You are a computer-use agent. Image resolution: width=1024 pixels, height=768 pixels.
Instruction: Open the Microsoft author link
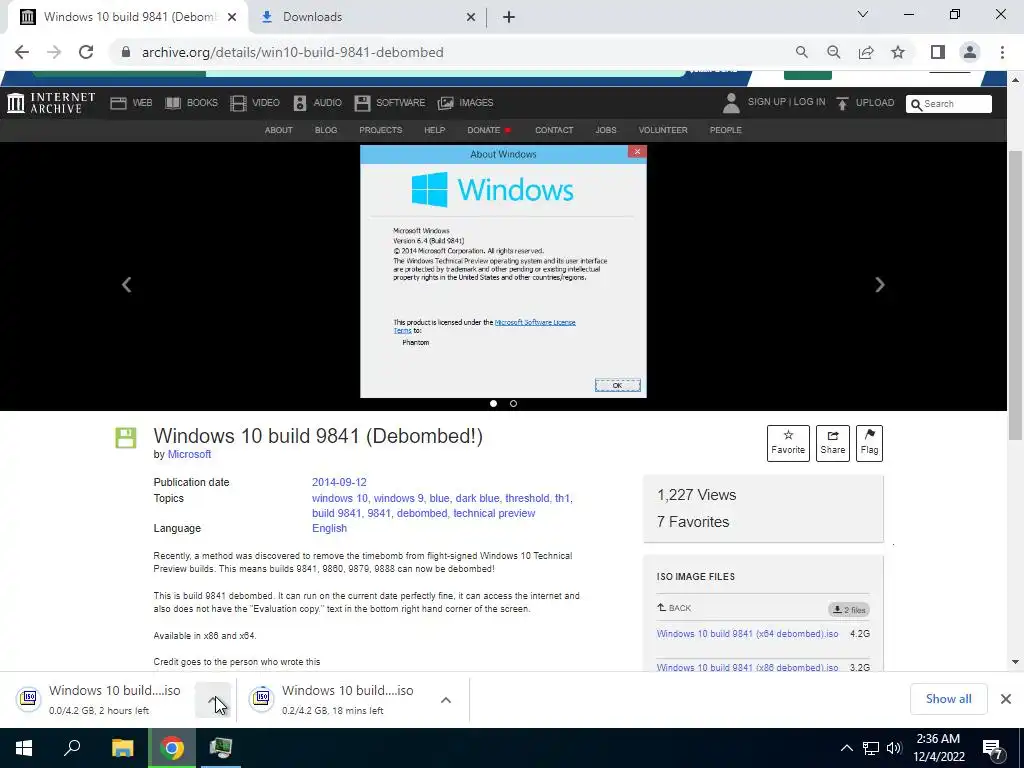(x=189, y=455)
